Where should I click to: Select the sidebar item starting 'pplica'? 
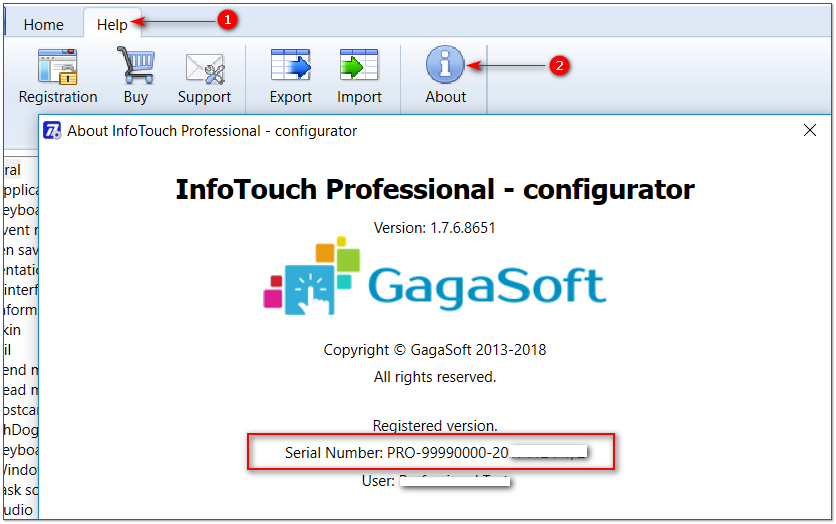[20, 190]
